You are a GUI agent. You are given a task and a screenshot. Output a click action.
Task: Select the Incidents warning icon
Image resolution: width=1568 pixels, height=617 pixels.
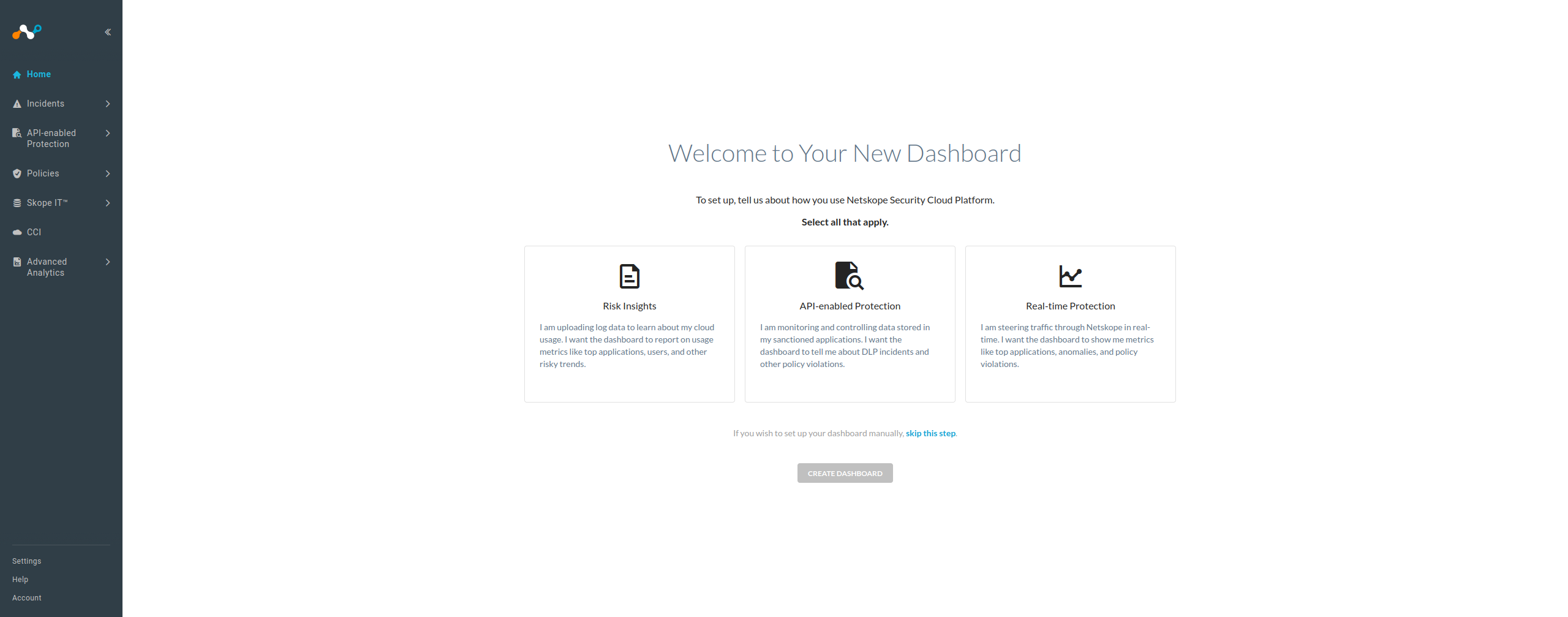[17, 104]
